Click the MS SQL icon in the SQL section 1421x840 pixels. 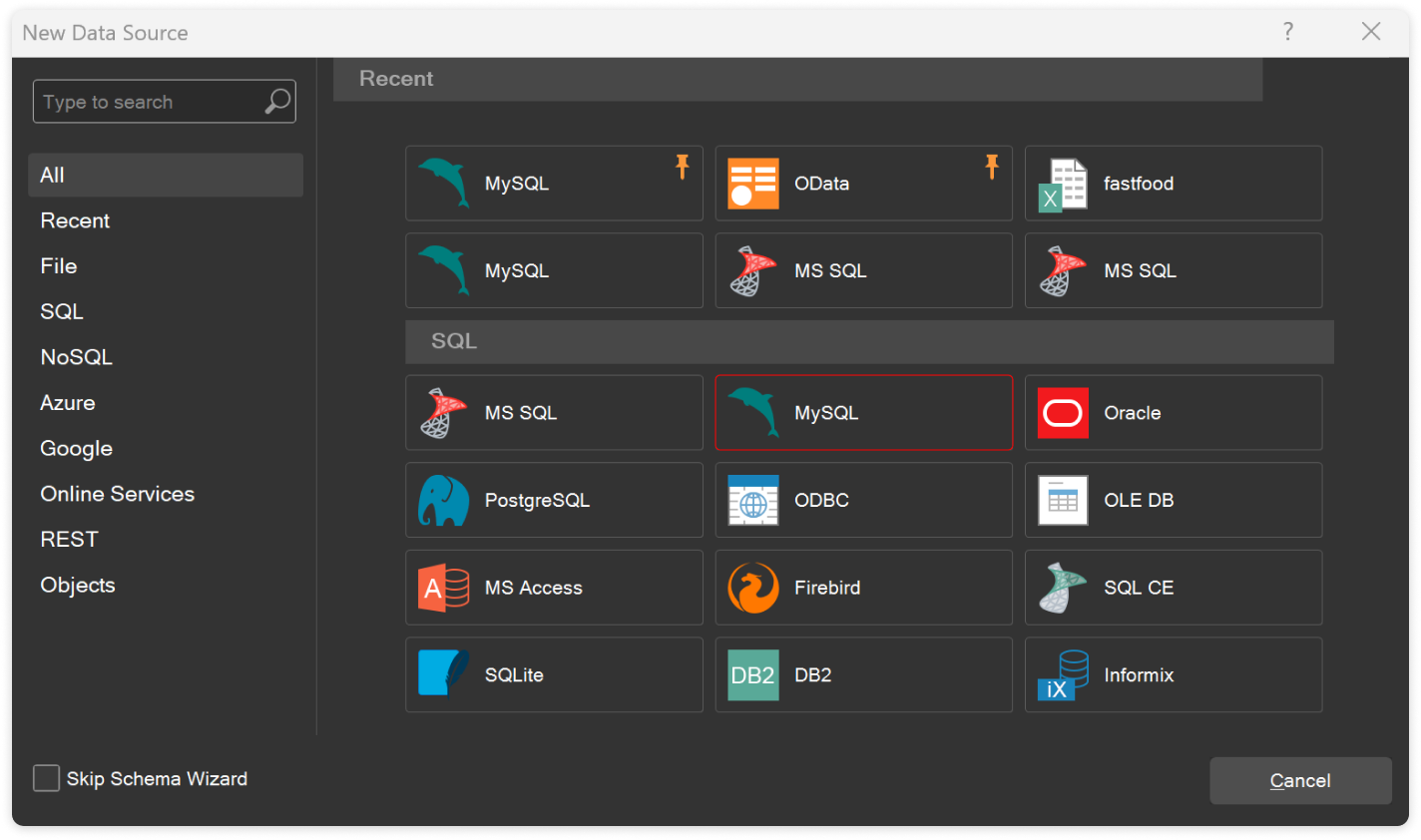444,413
